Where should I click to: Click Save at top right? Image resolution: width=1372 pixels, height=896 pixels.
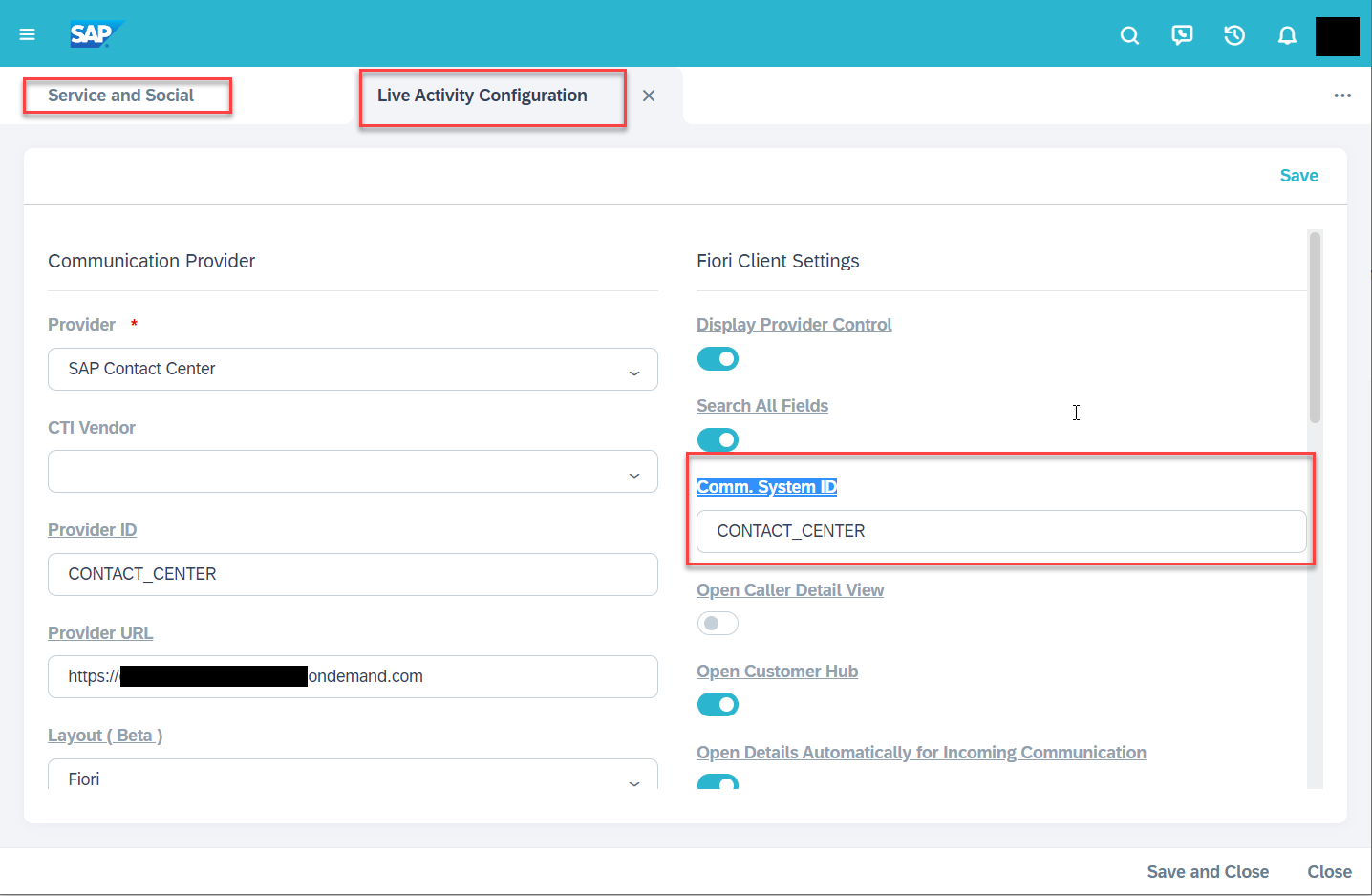[x=1298, y=176]
